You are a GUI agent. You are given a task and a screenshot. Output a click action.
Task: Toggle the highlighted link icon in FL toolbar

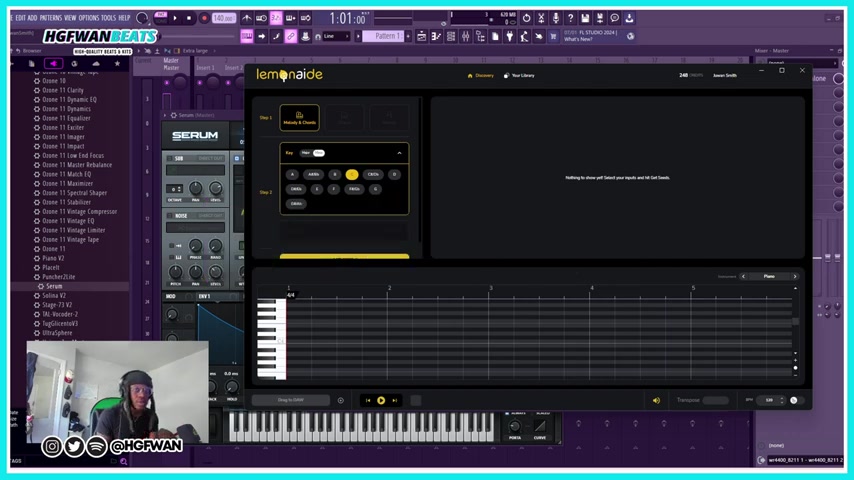tap(291, 37)
